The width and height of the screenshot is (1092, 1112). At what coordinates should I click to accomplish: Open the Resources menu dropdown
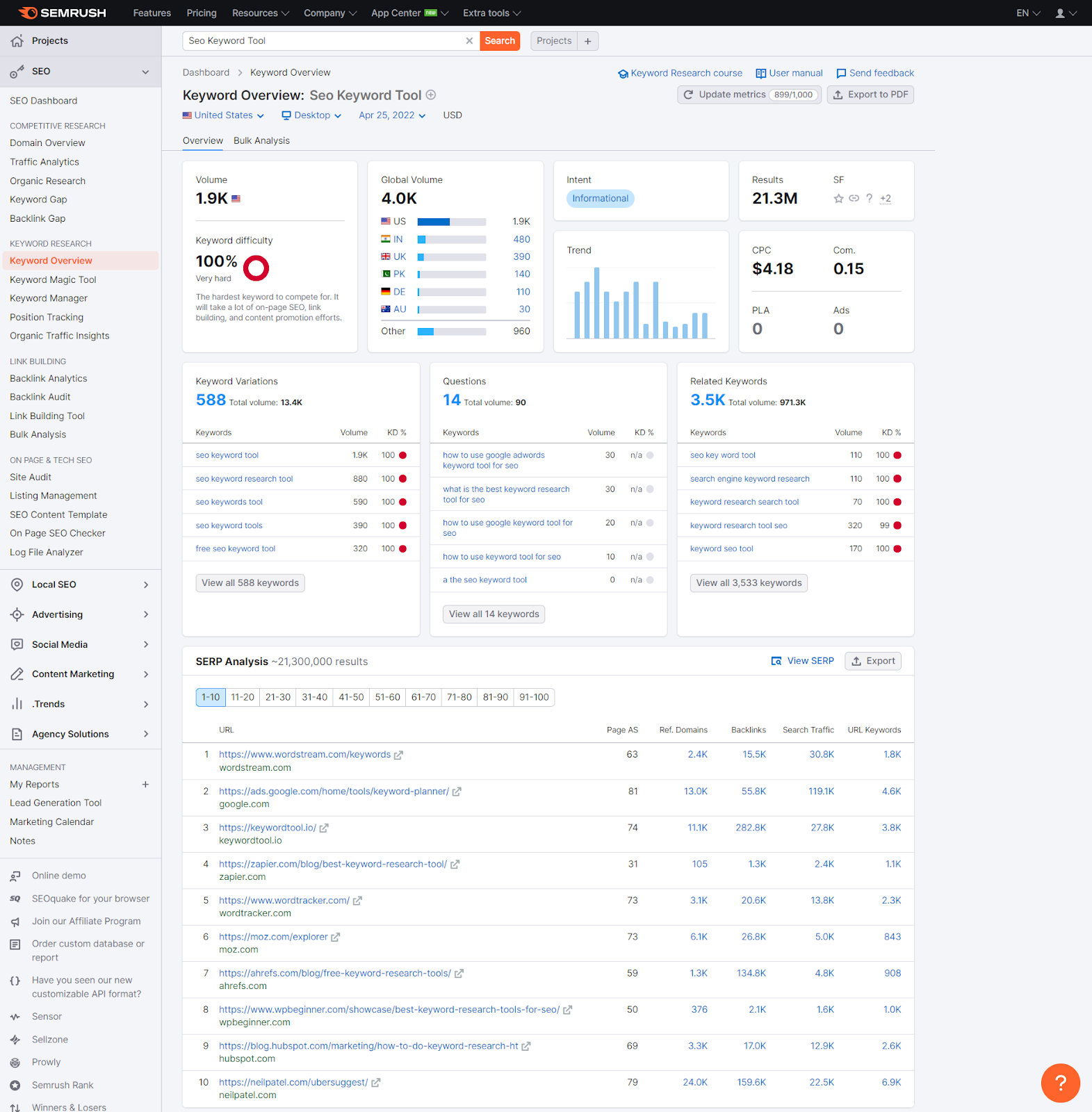pyautogui.click(x=261, y=13)
